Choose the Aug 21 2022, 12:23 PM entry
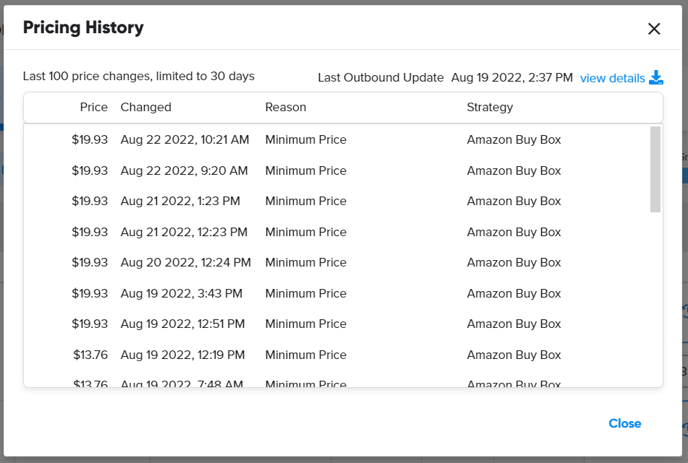Viewport: 688px width, 463px height. (x=183, y=232)
